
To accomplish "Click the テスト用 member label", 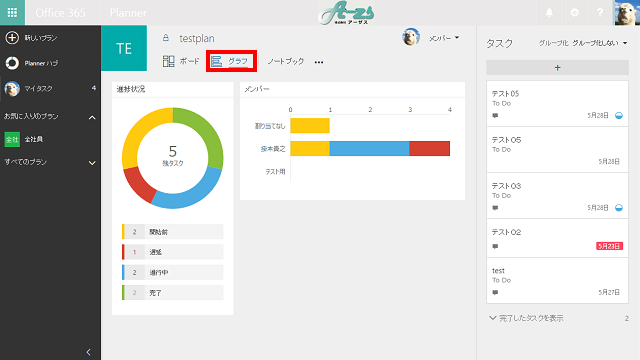I will tap(275, 172).
